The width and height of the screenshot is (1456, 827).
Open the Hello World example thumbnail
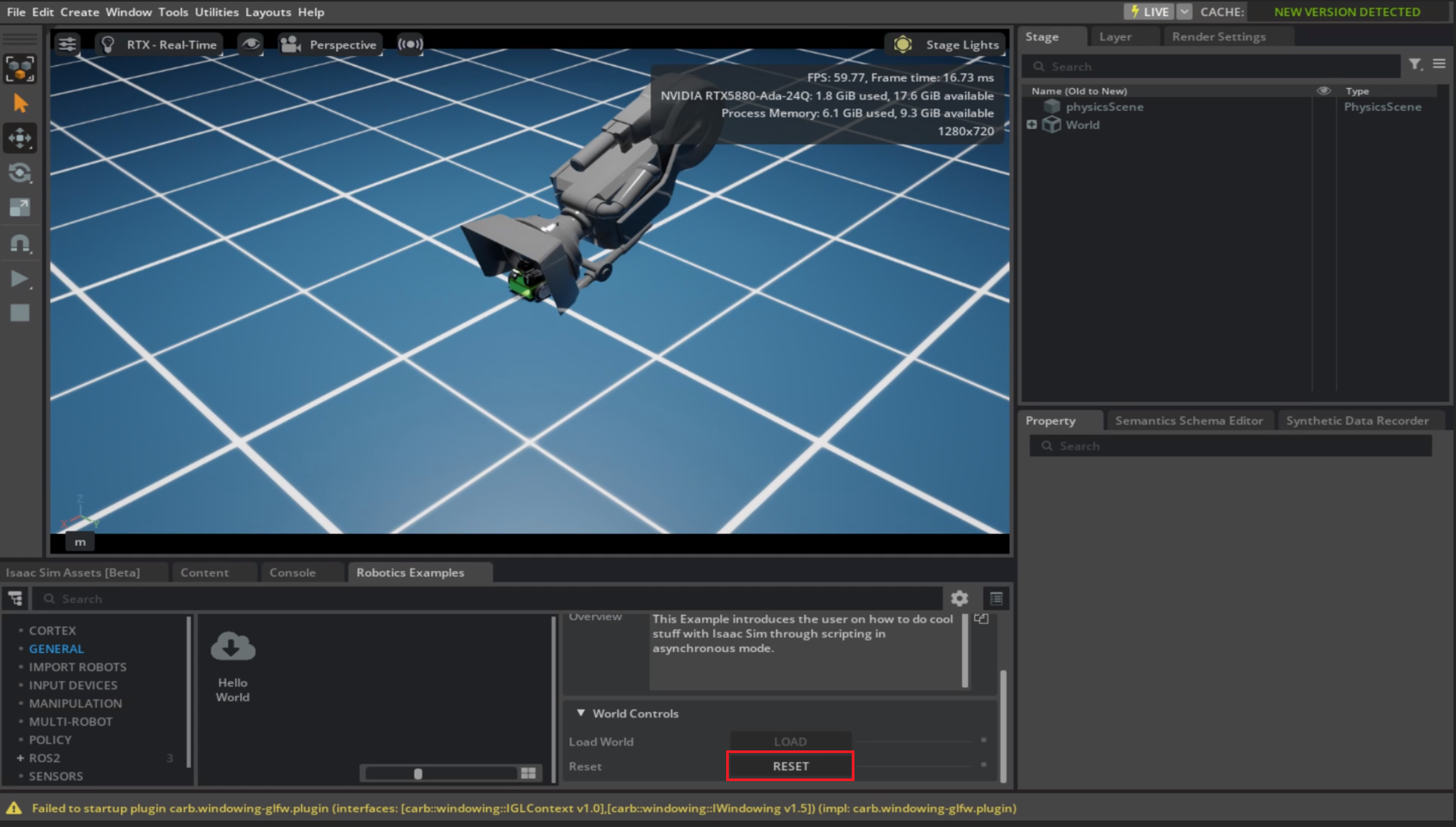coord(233,666)
